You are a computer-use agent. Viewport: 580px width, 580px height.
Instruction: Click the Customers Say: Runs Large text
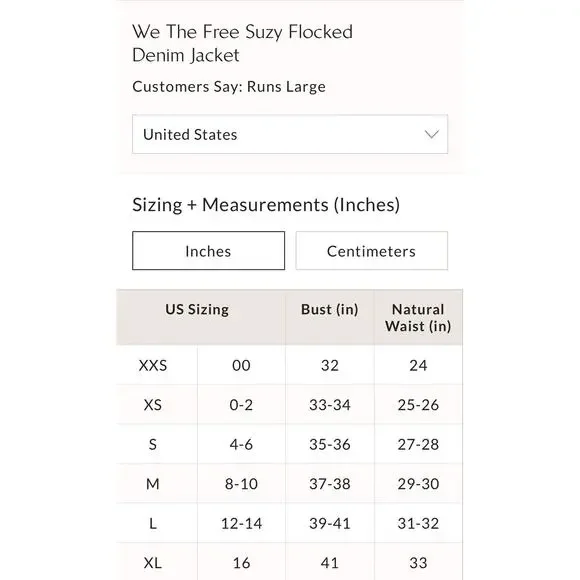[229, 87]
